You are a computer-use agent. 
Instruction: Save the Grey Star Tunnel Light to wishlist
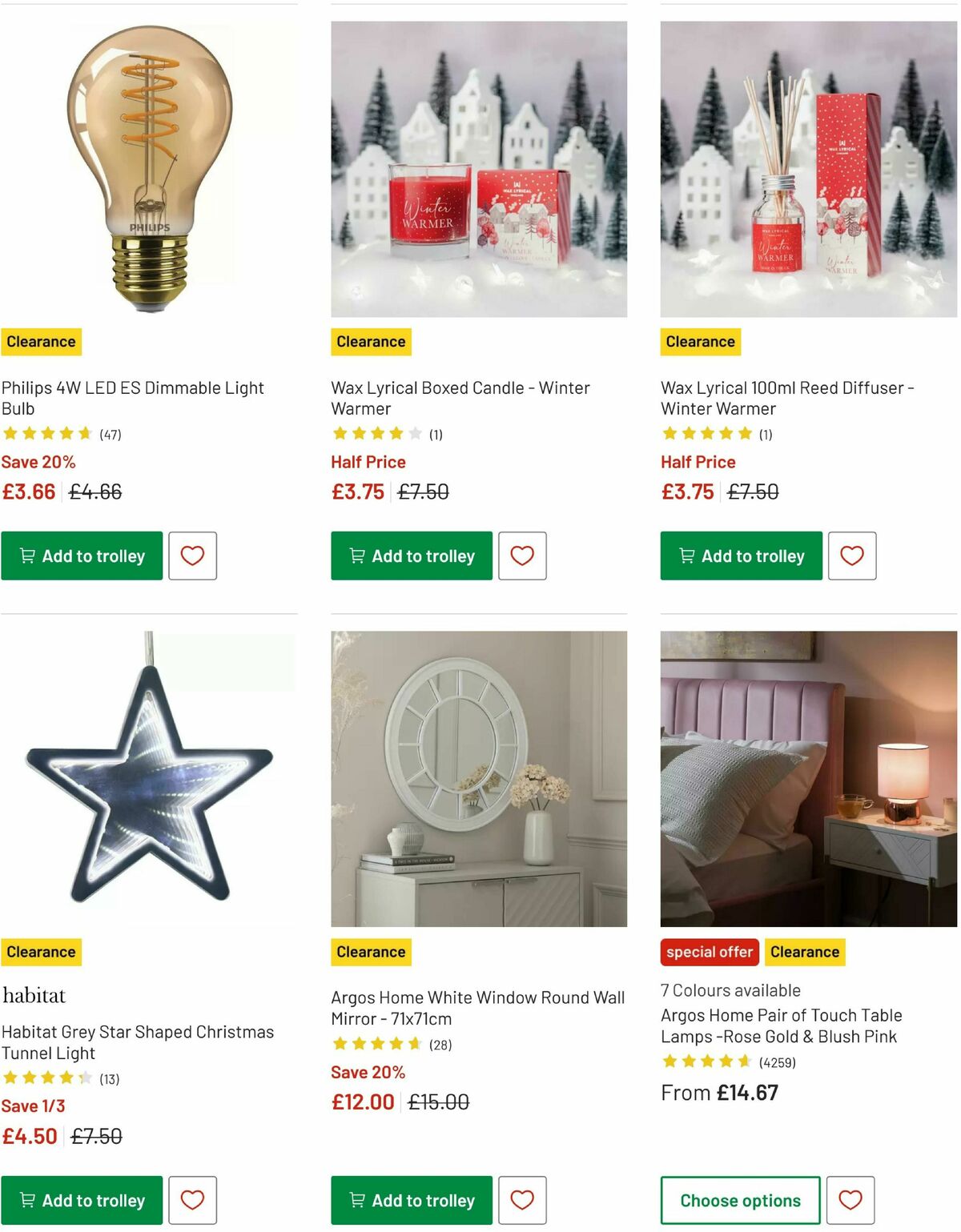click(x=192, y=1200)
